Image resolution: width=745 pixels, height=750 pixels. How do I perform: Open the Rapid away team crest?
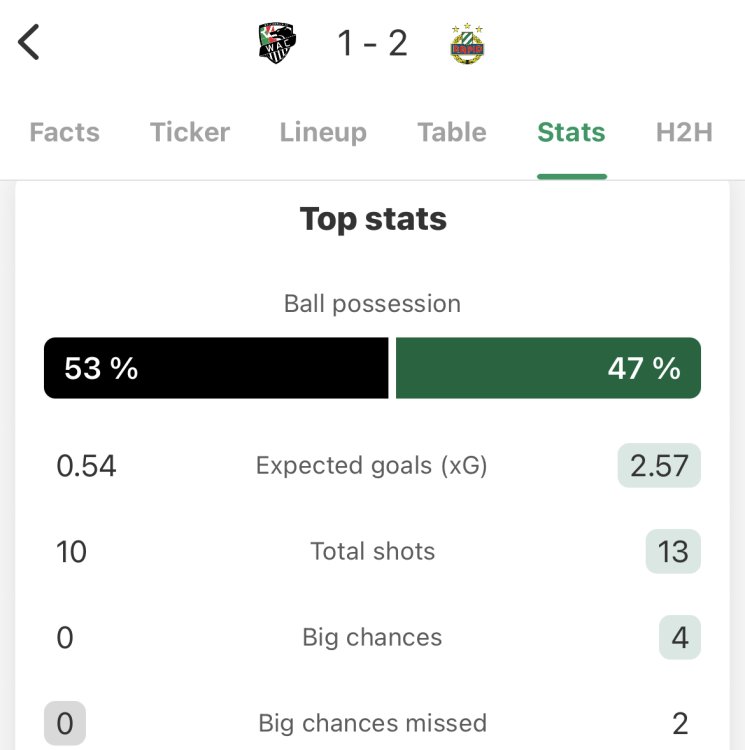pos(467,44)
